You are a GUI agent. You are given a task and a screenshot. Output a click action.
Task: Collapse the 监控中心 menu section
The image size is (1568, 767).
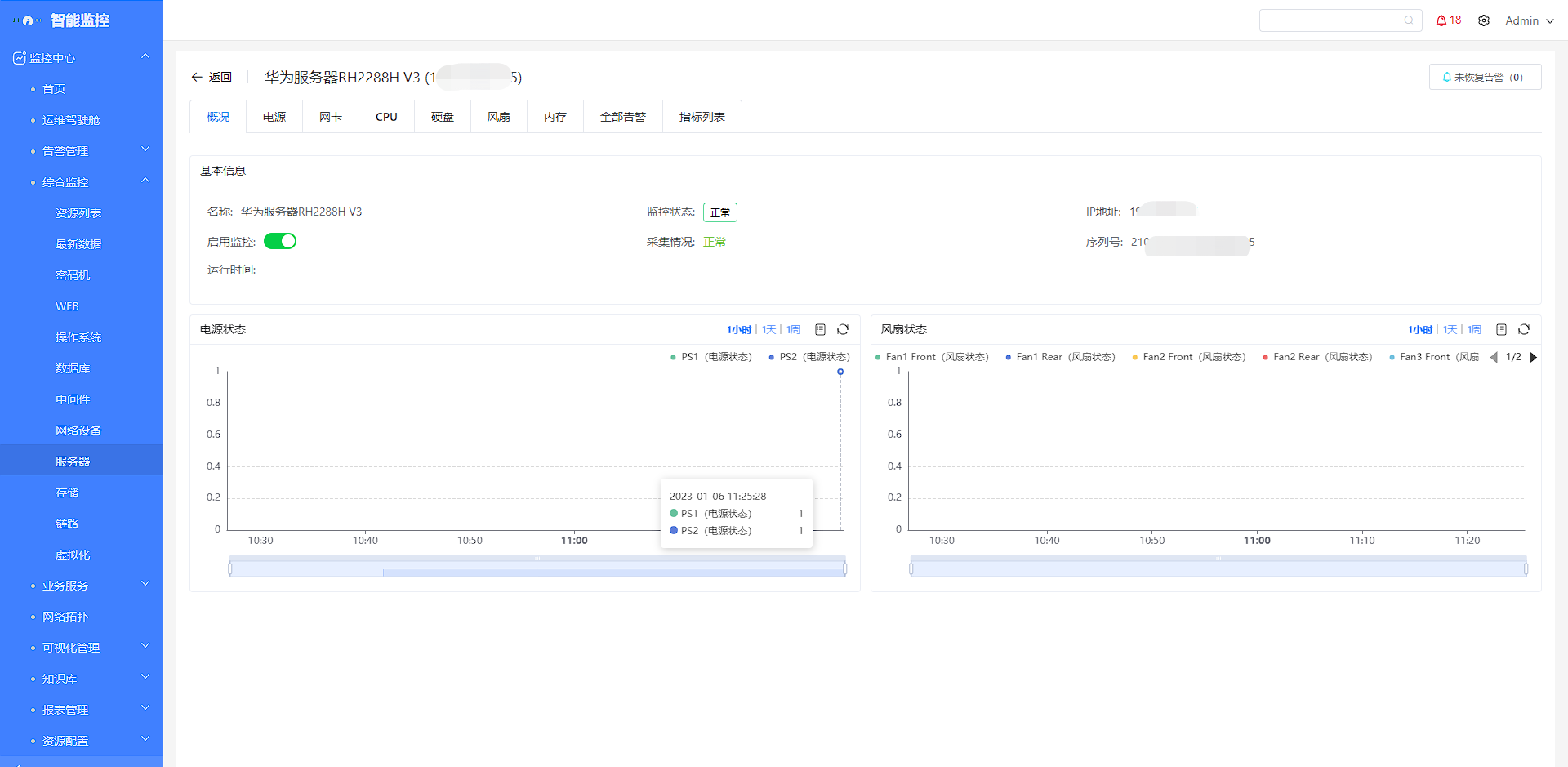point(145,56)
